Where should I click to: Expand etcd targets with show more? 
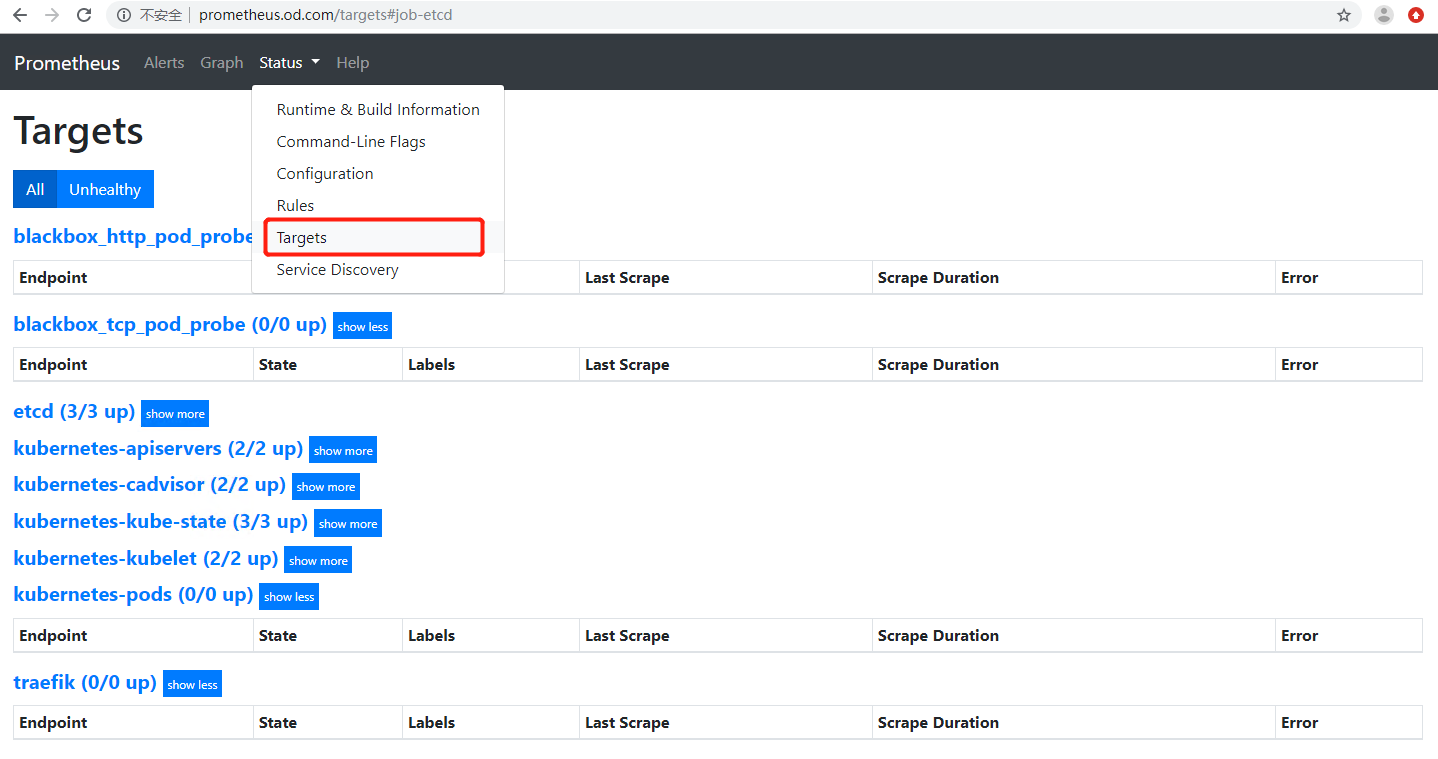click(x=175, y=414)
